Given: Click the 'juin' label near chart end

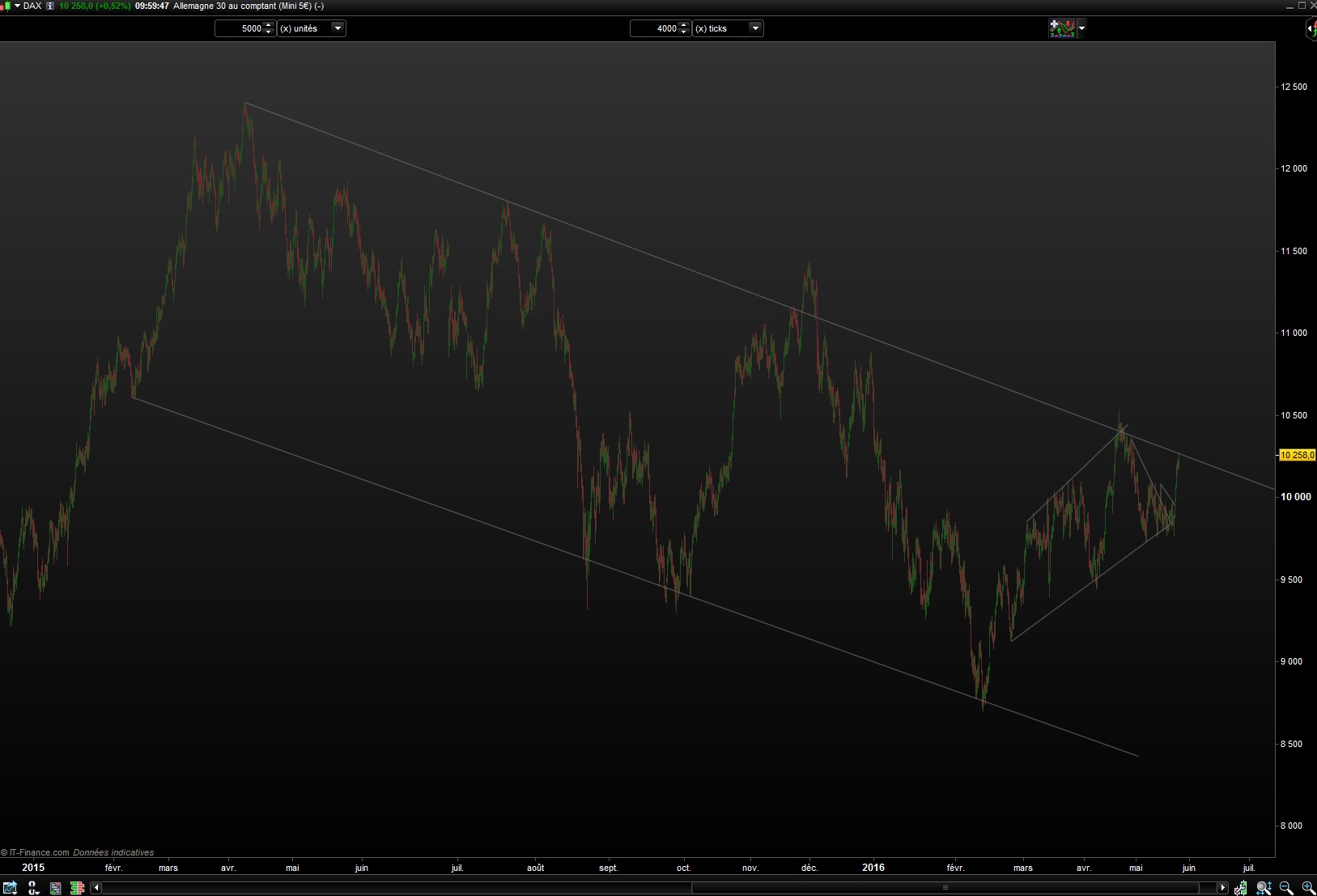Looking at the screenshot, I should coord(1188,868).
